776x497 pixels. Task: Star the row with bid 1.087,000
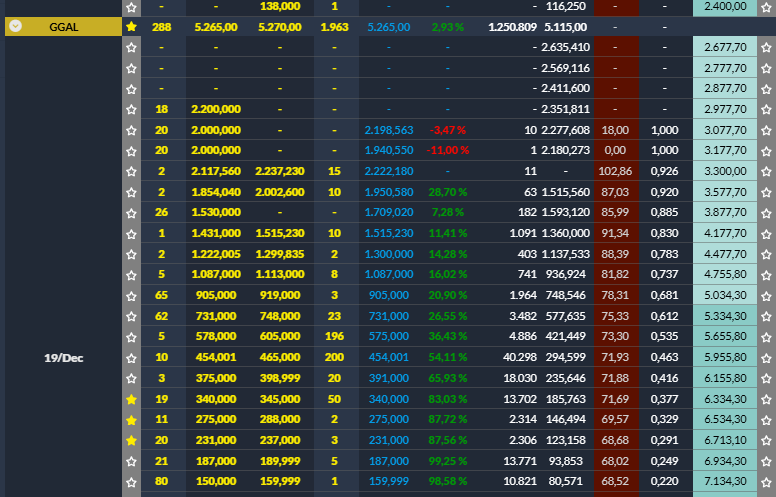click(131, 275)
